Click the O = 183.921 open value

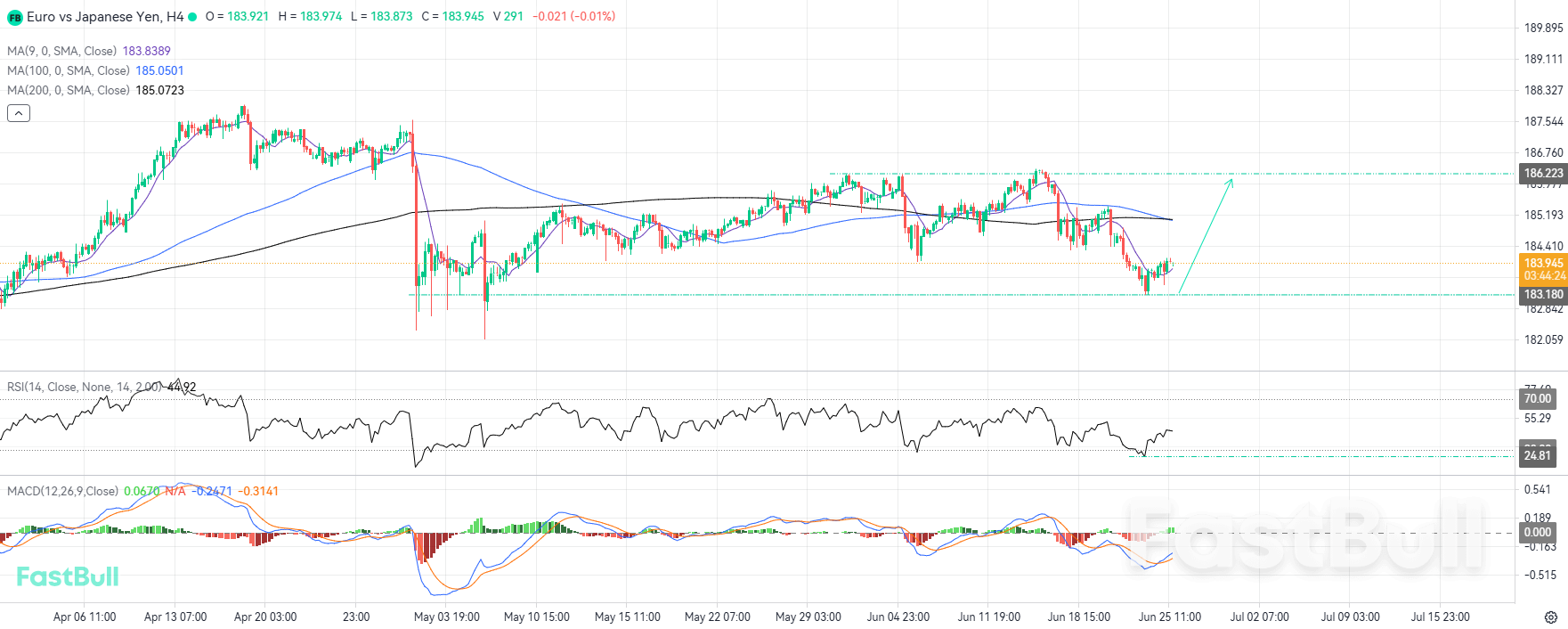(x=237, y=16)
